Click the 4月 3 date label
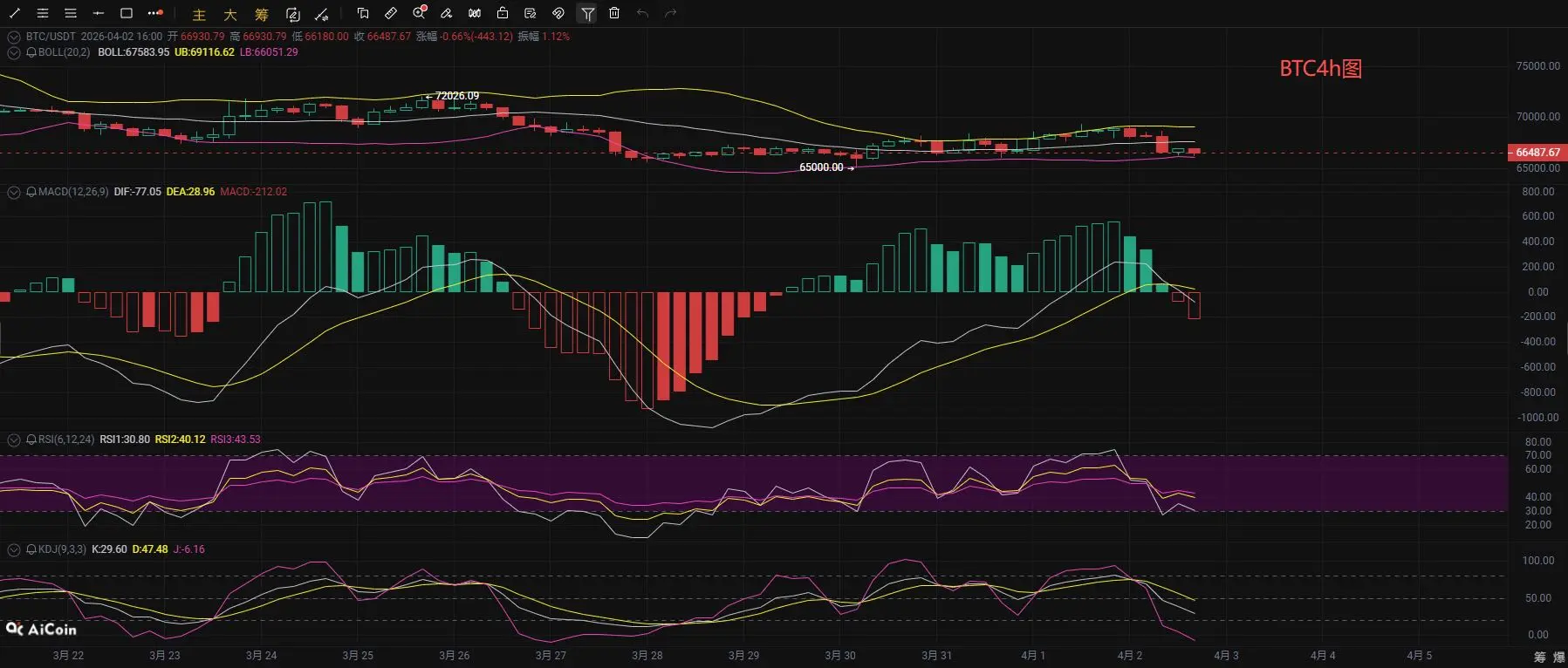The height and width of the screenshot is (668, 1568). (1226, 656)
